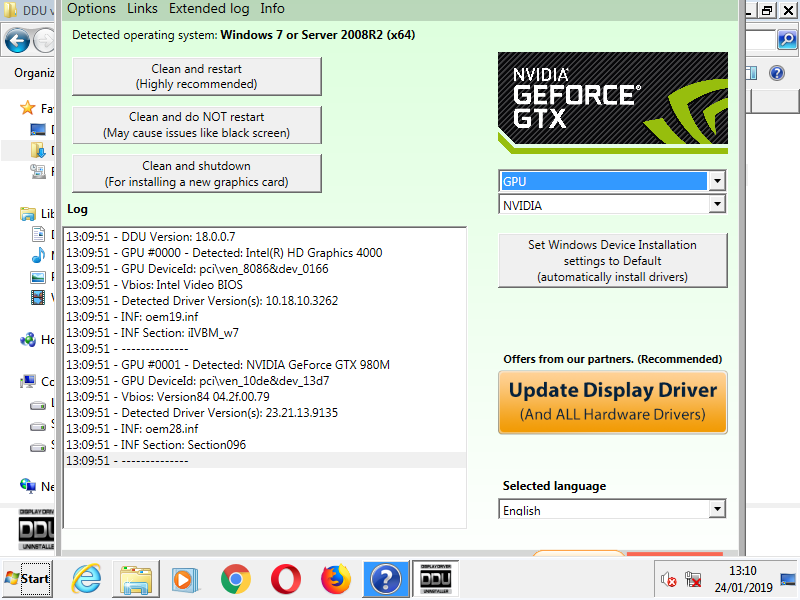
Task: Select log line Intel(R) HD Graphics 4000
Action: point(265,253)
